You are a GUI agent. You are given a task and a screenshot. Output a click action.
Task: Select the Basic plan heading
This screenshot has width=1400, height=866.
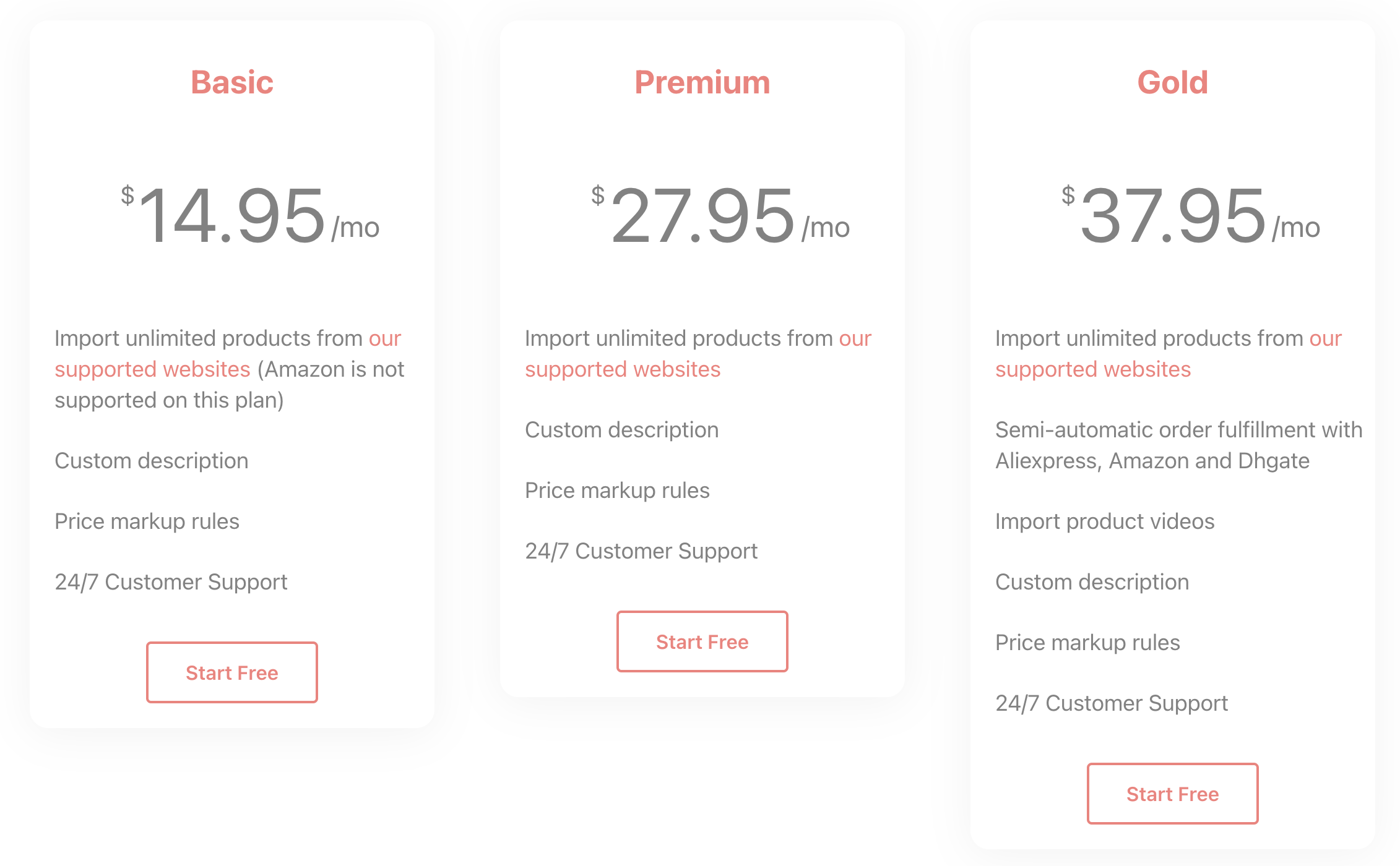(x=231, y=81)
